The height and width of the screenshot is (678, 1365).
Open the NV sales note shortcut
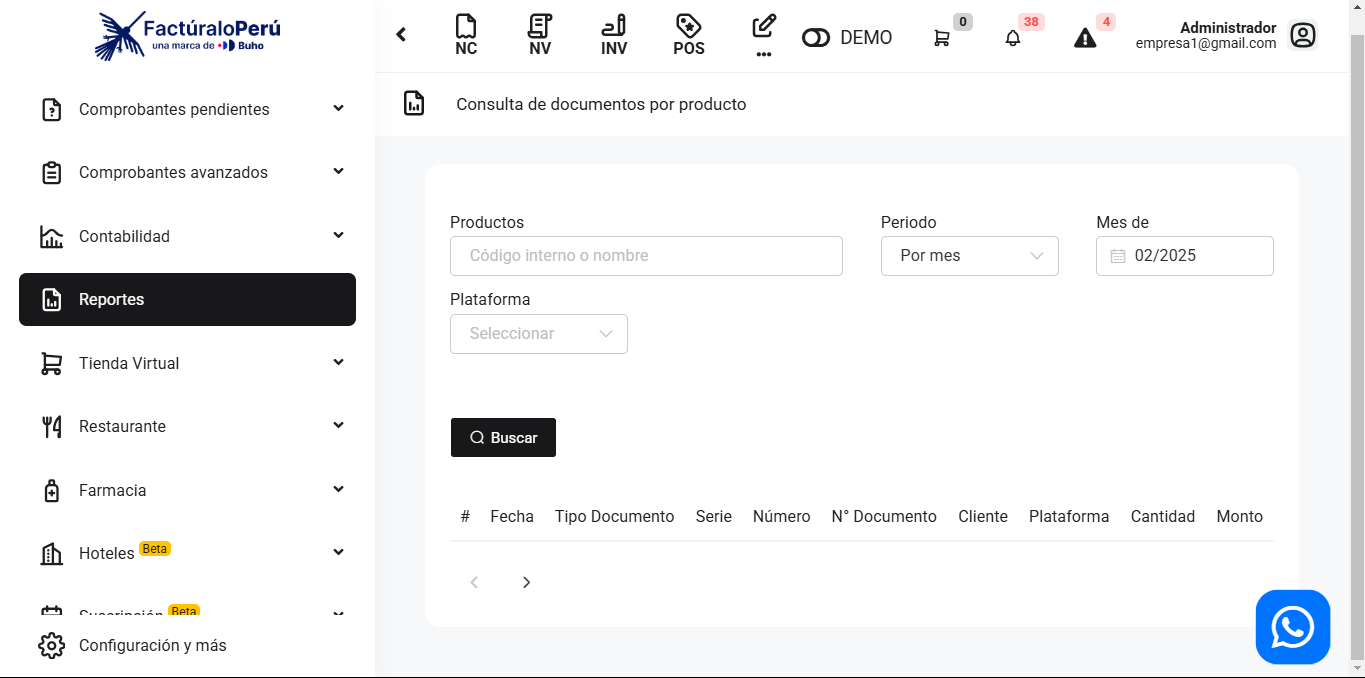(540, 36)
